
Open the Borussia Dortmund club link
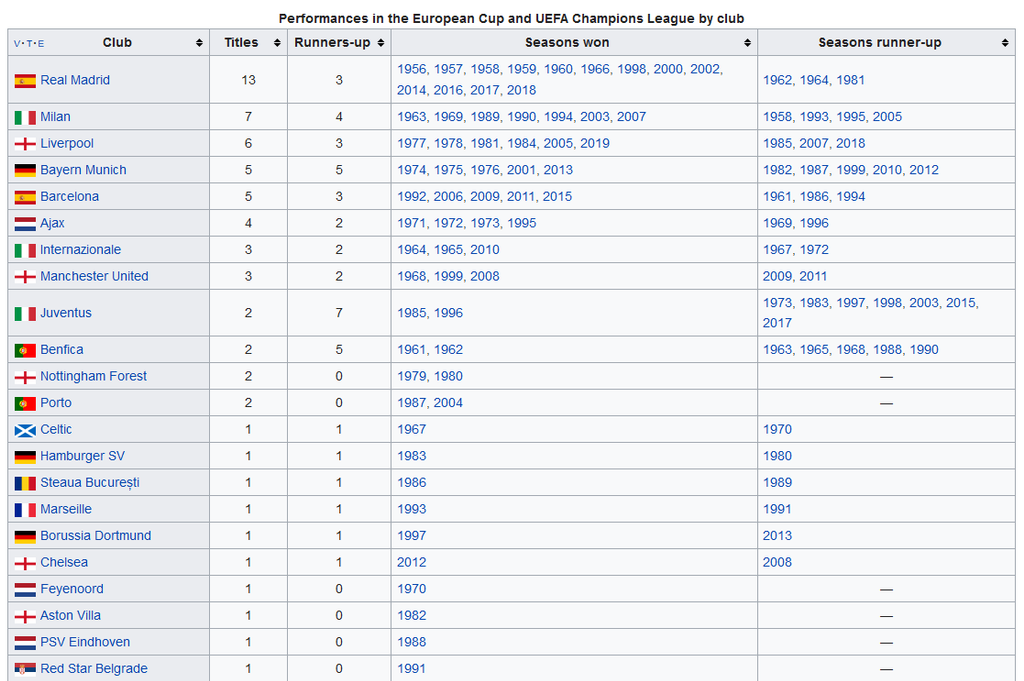pos(96,535)
